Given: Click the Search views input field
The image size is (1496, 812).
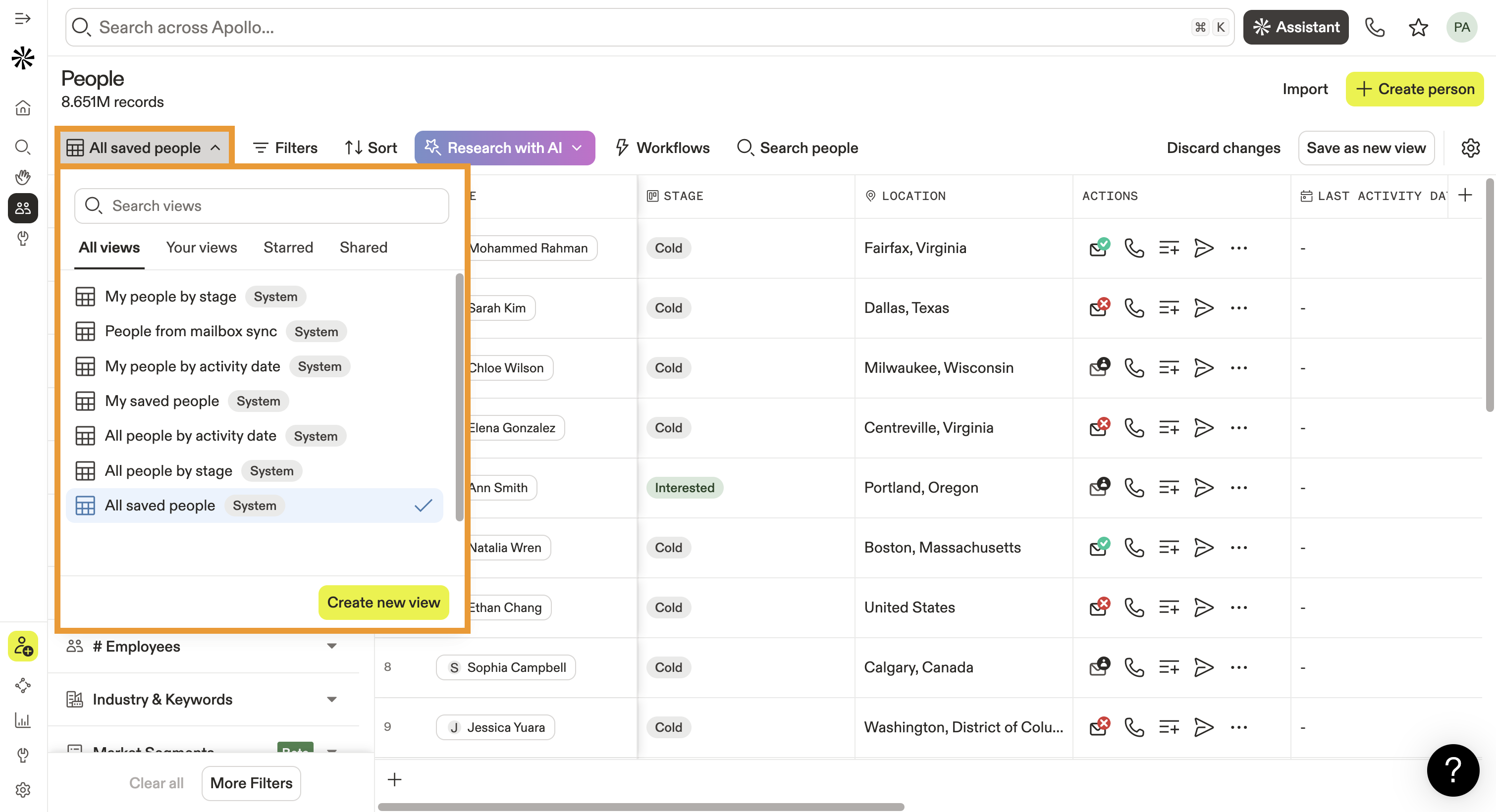Looking at the screenshot, I should pyautogui.click(x=262, y=206).
